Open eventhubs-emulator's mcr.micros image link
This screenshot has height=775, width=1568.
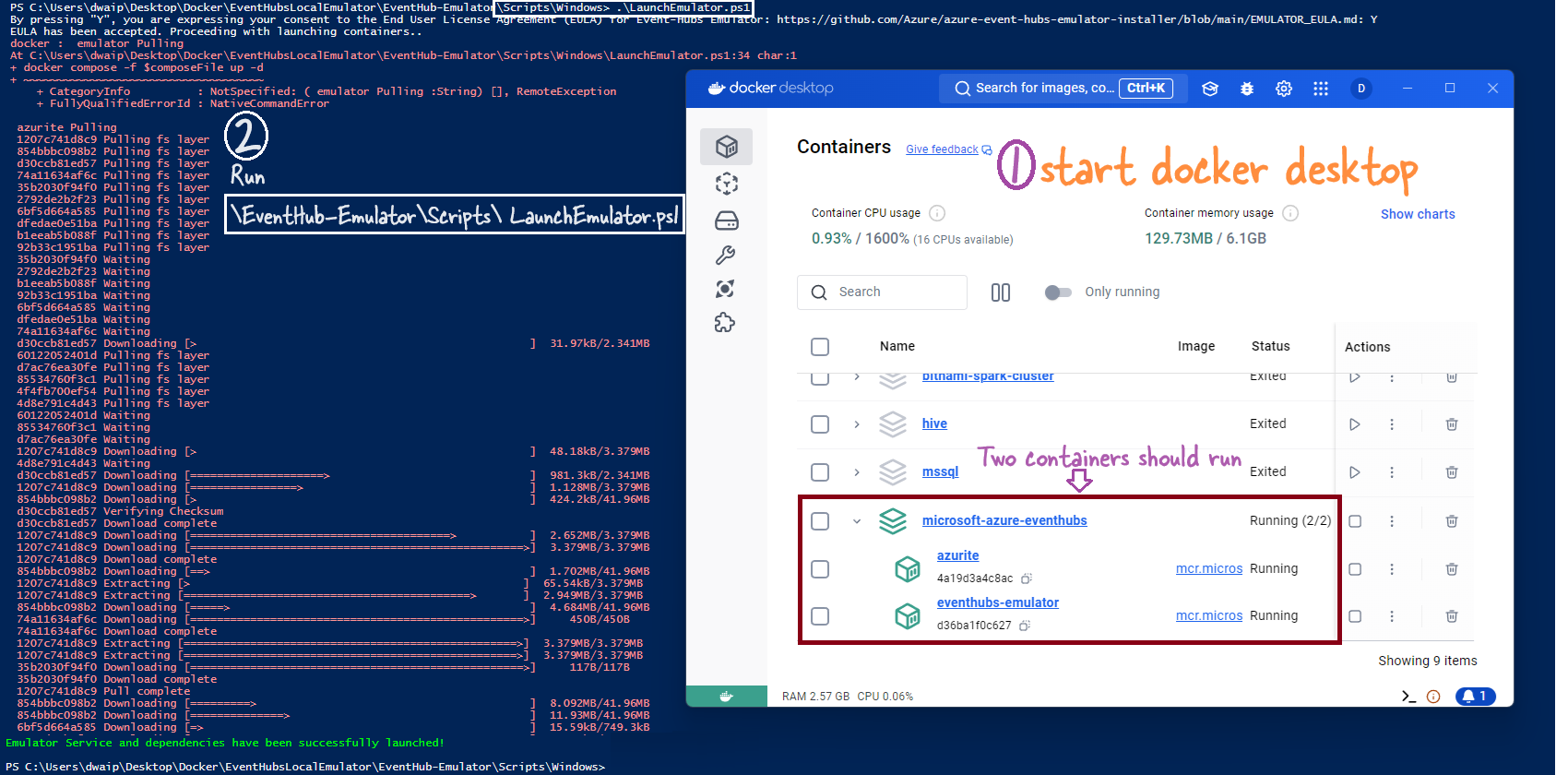click(x=1209, y=615)
